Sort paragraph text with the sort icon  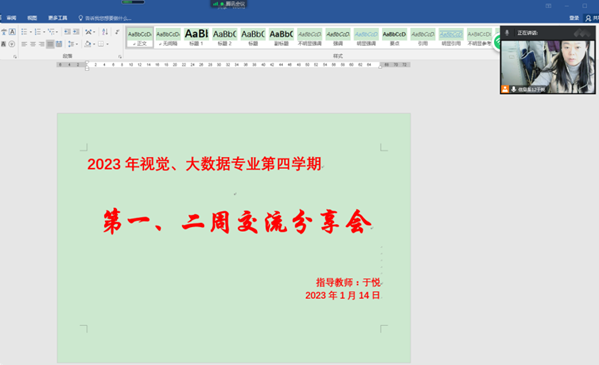click(105, 32)
